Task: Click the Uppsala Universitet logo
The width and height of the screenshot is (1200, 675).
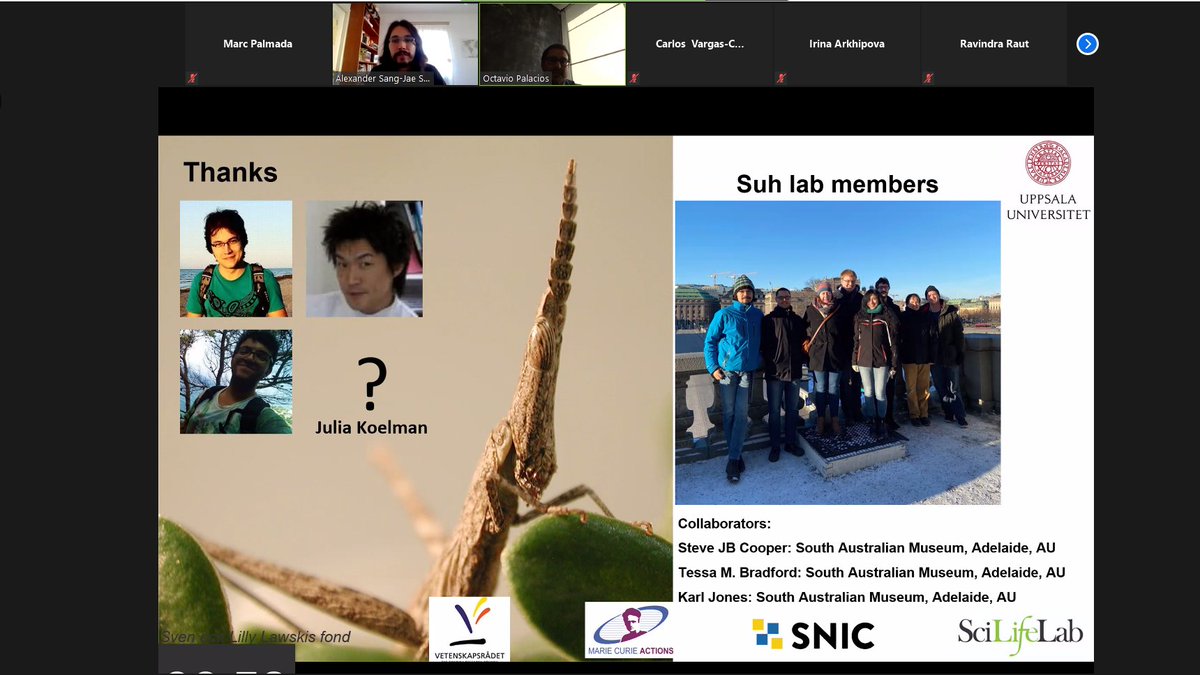Action: tap(1048, 180)
